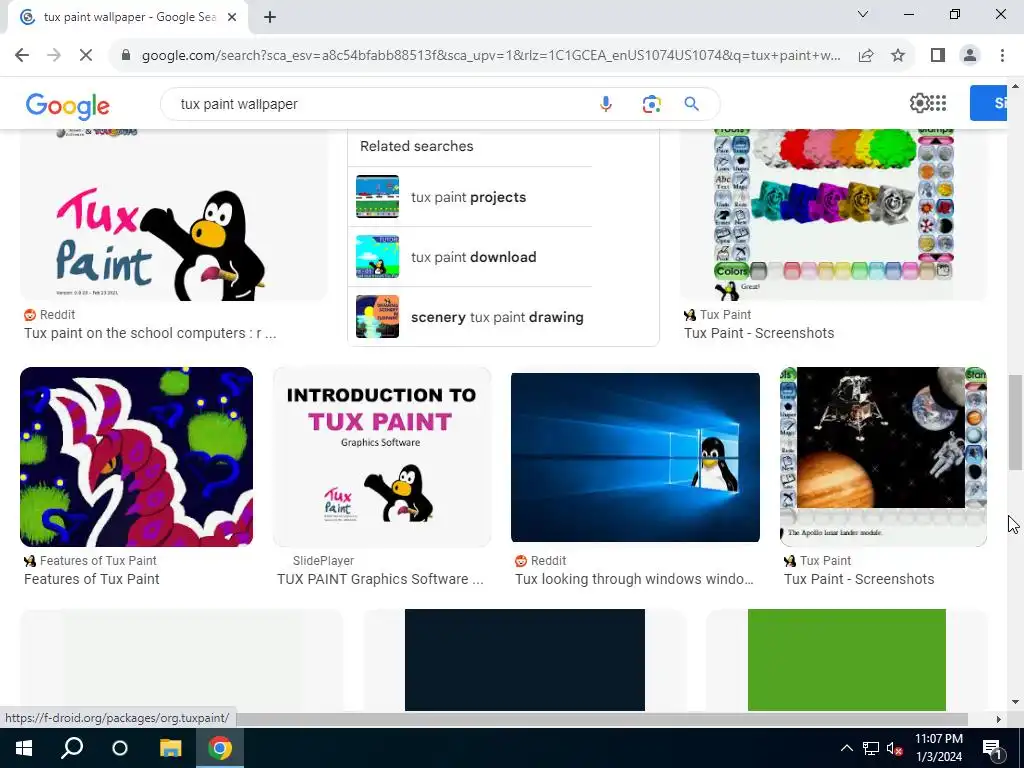Open the colorful roses Tux Paint screenshot
Image resolution: width=1024 pixels, height=768 pixels.
(x=833, y=215)
